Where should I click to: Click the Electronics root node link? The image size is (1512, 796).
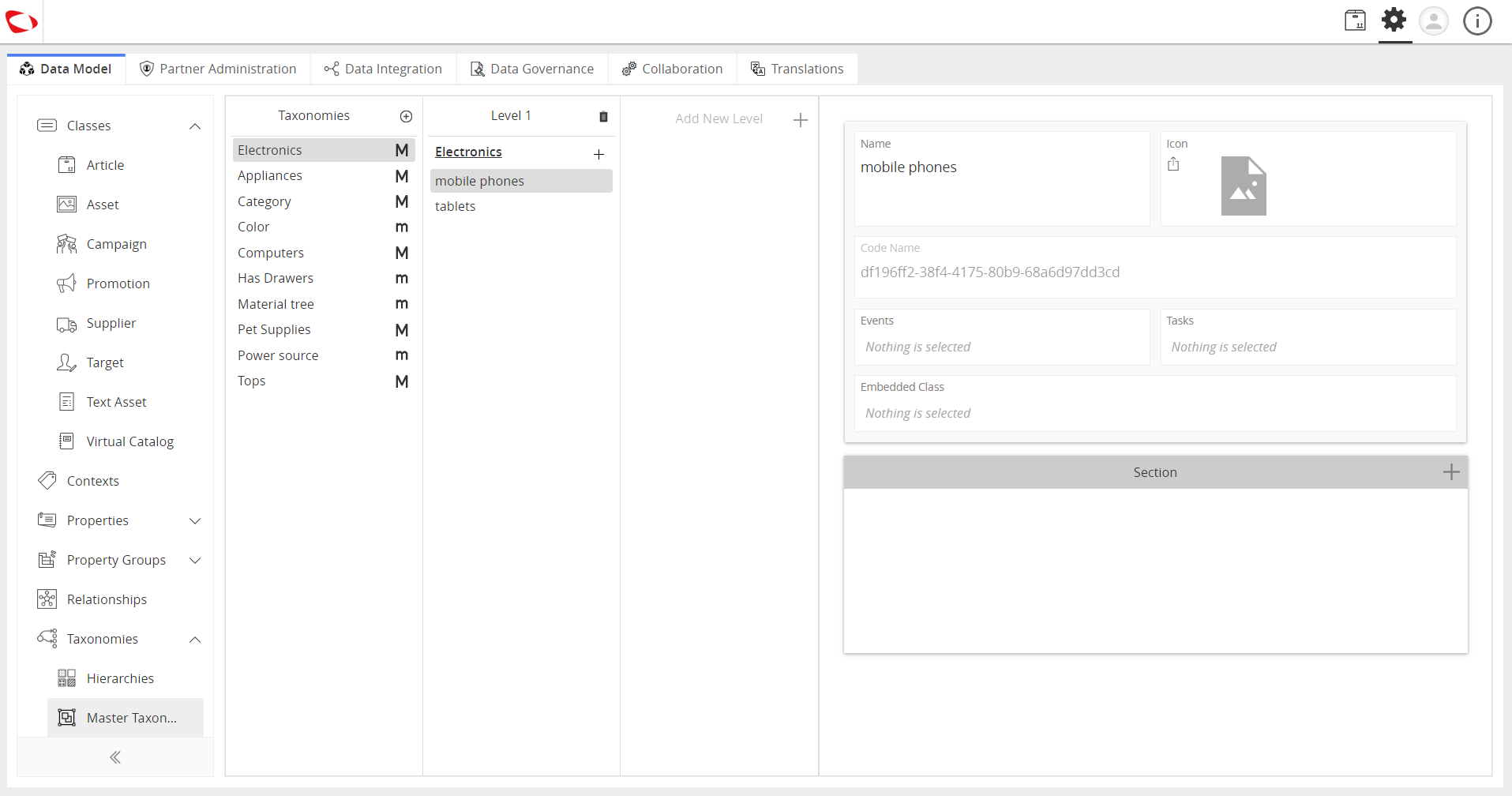(468, 152)
